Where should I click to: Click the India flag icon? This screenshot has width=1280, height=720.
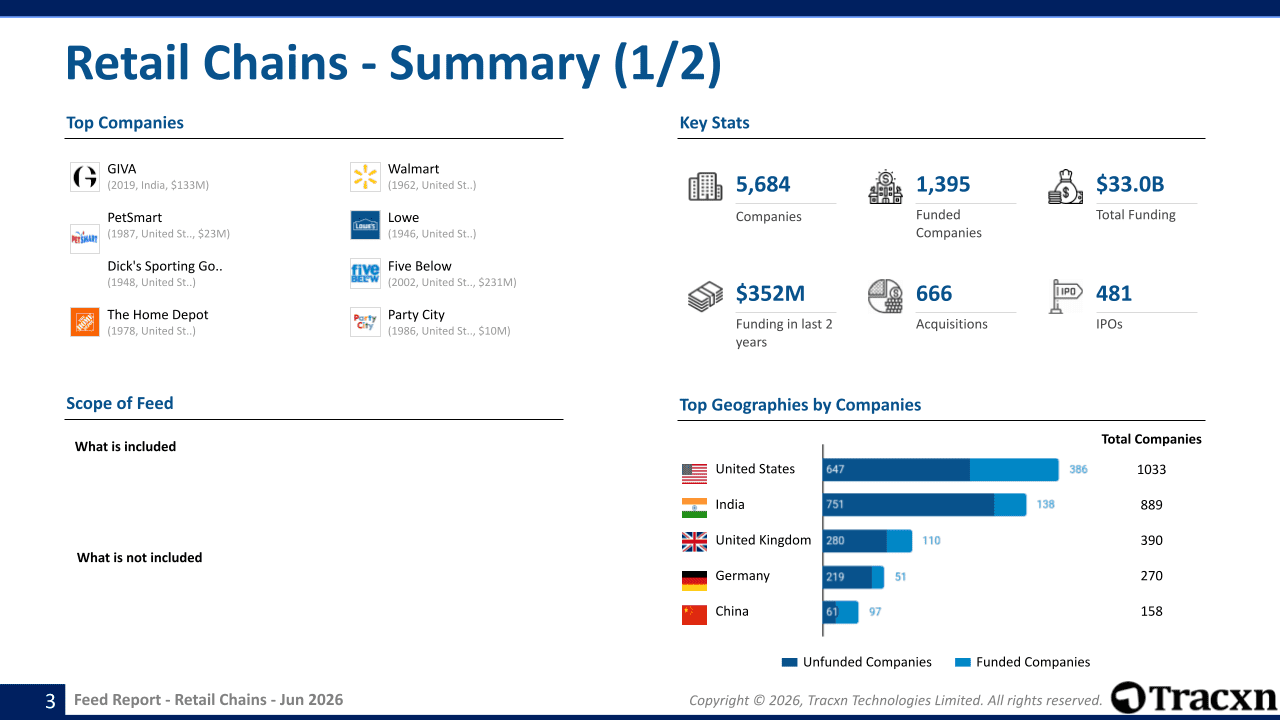pos(694,507)
